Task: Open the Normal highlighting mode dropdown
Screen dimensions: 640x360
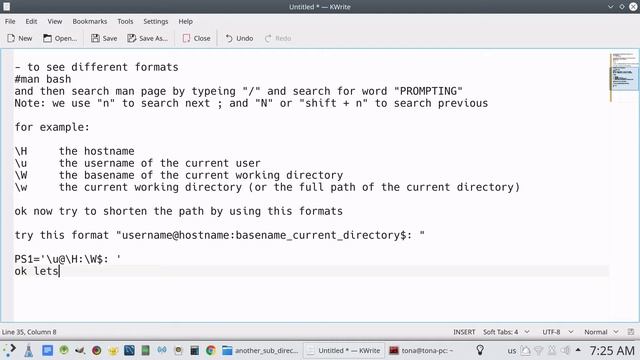Action: 601,332
